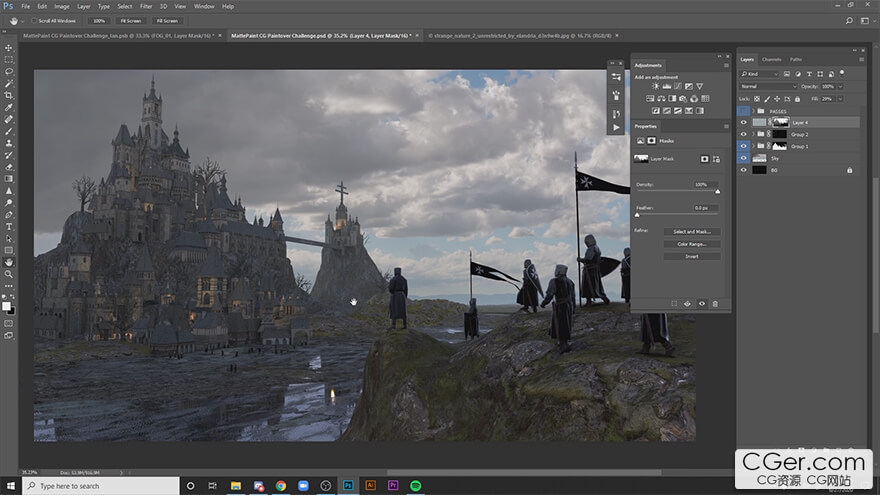This screenshot has height=495, width=880.
Task: Open the Opacity value dropdown arrow
Action: click(x=840, y=86)
